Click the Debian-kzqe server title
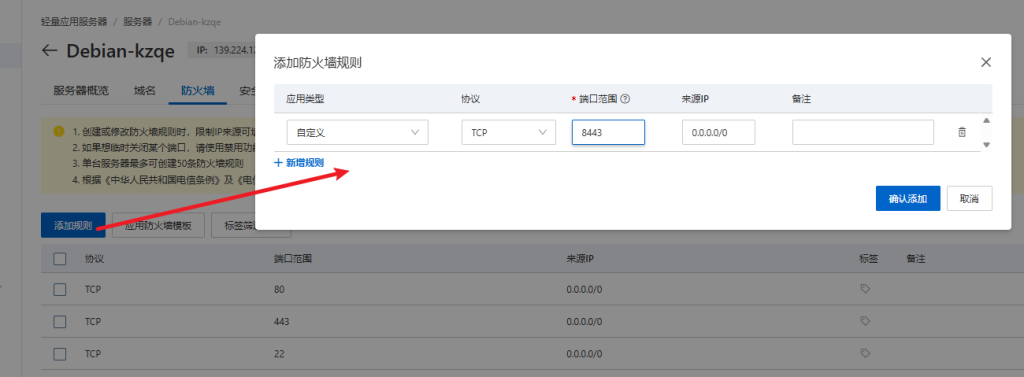The height and width of the screenshot is (377, 1024). [x=120, y=51]
